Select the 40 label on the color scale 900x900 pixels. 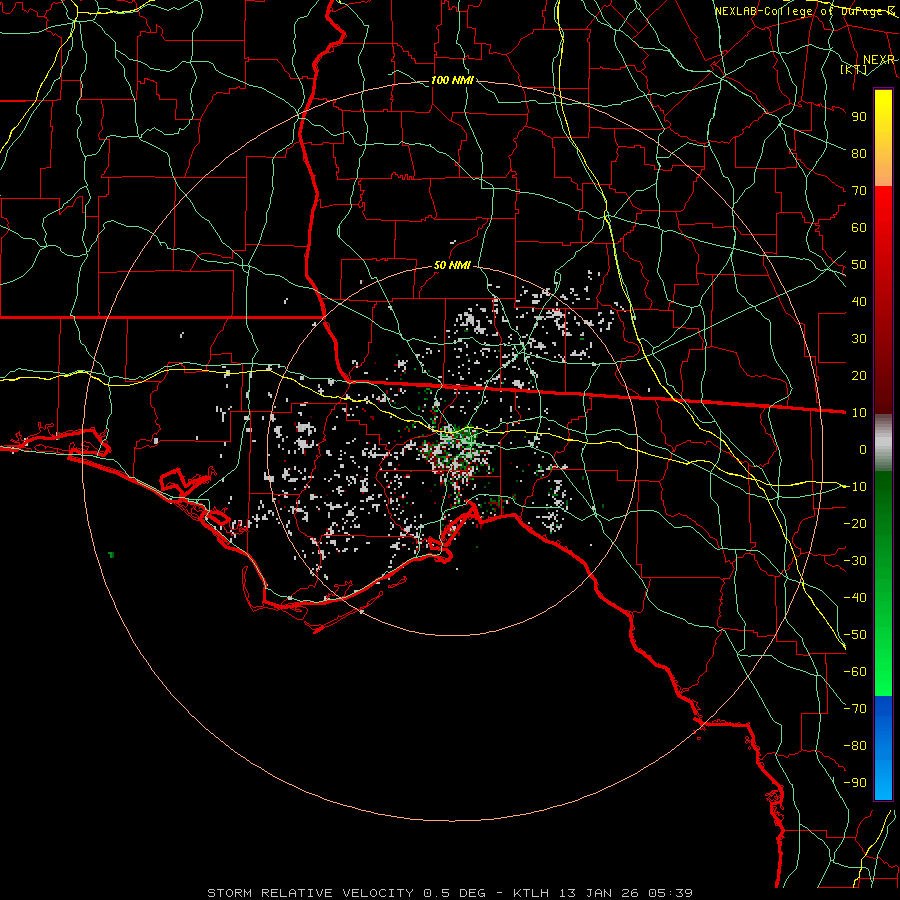859,301
